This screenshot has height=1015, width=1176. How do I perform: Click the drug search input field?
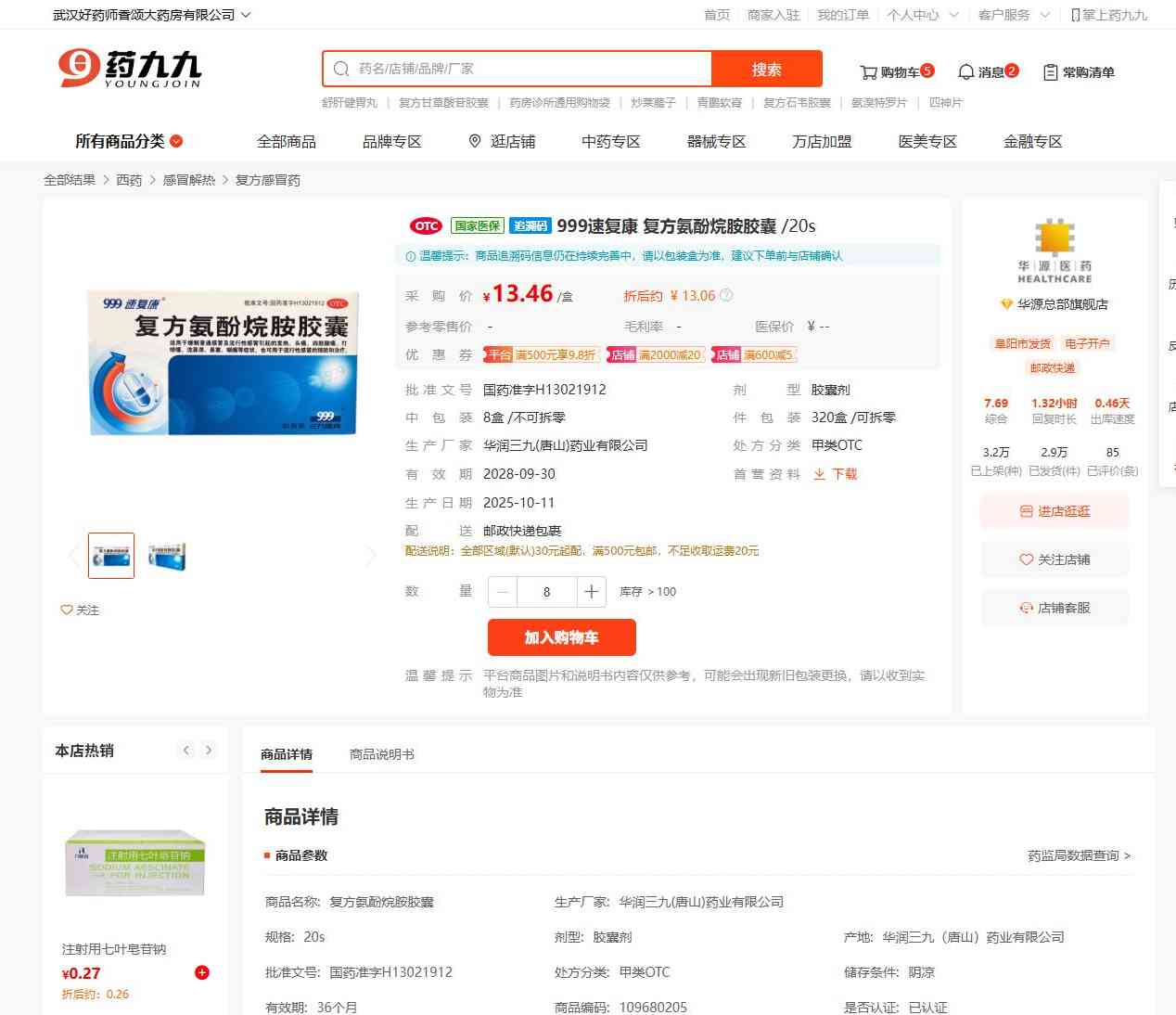[529, 69]
